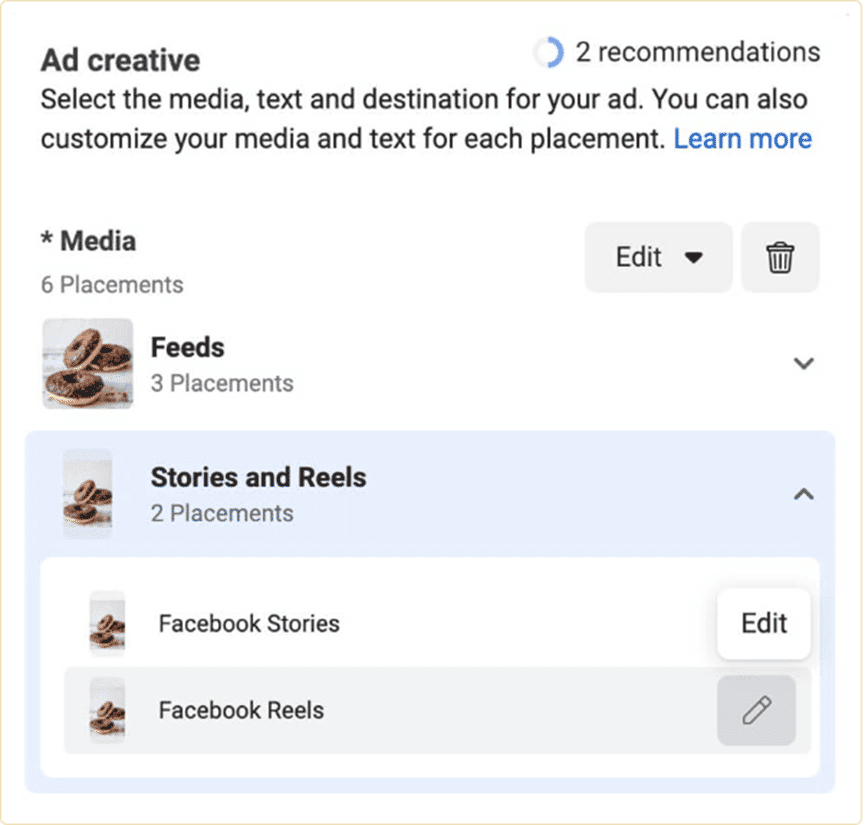Click the 6 Placements text under Media
The width and height of the screenshot is (865, 825).
112,285
